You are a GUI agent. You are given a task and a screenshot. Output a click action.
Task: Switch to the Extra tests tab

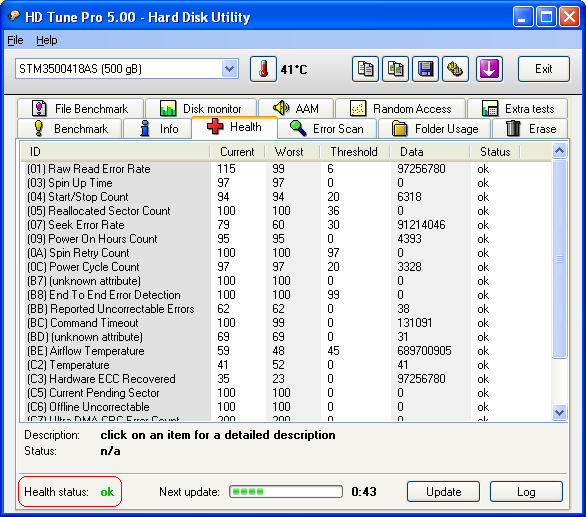coord(518,109)
